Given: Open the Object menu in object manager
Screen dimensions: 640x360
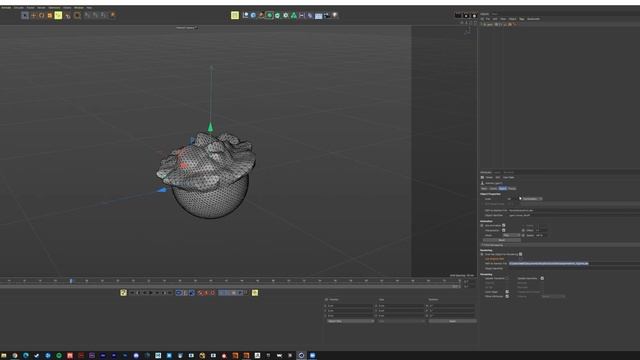Looking at the screenshot, I should coord(512,19).
